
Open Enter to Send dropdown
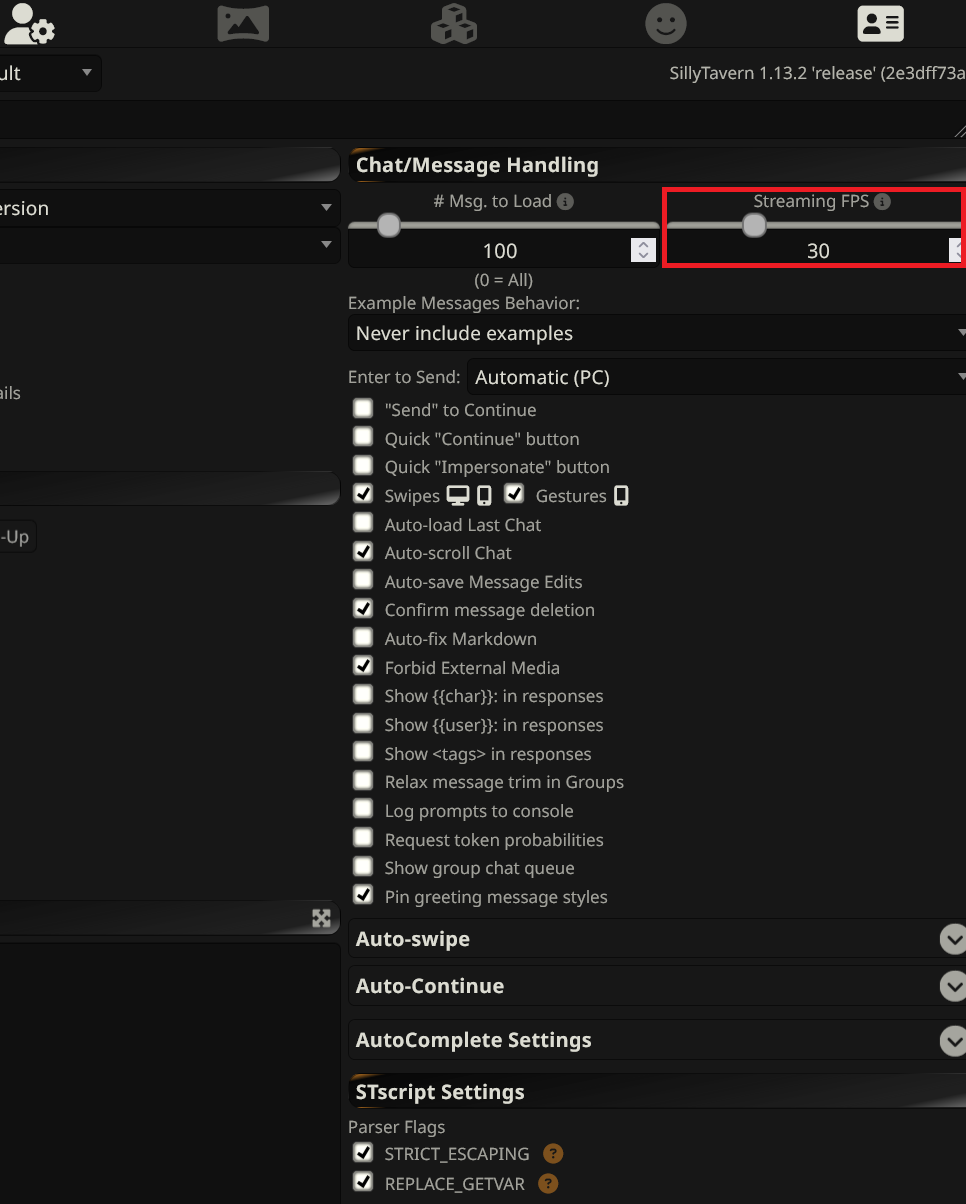point(716,377)
